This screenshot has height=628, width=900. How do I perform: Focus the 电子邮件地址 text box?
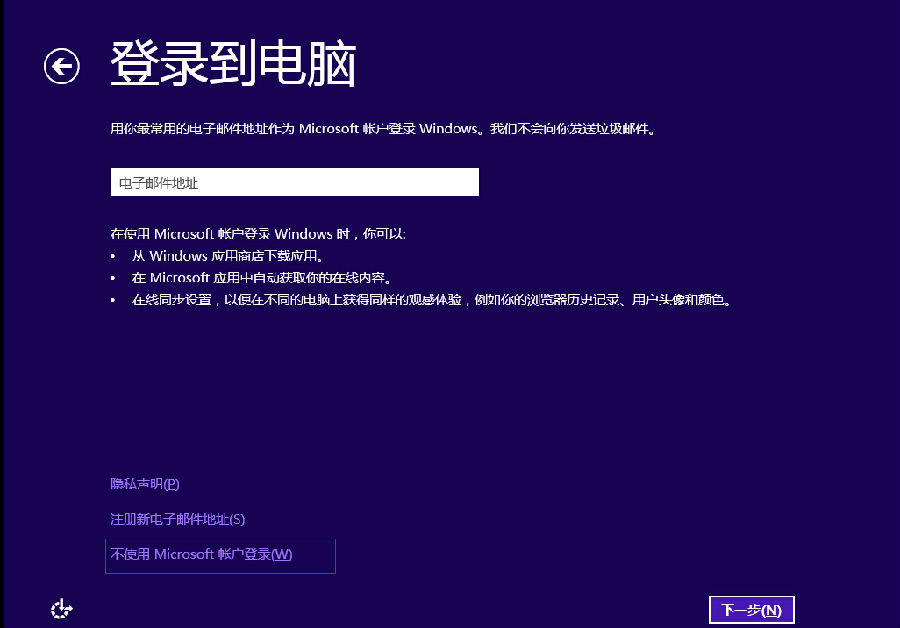[294, 182]
